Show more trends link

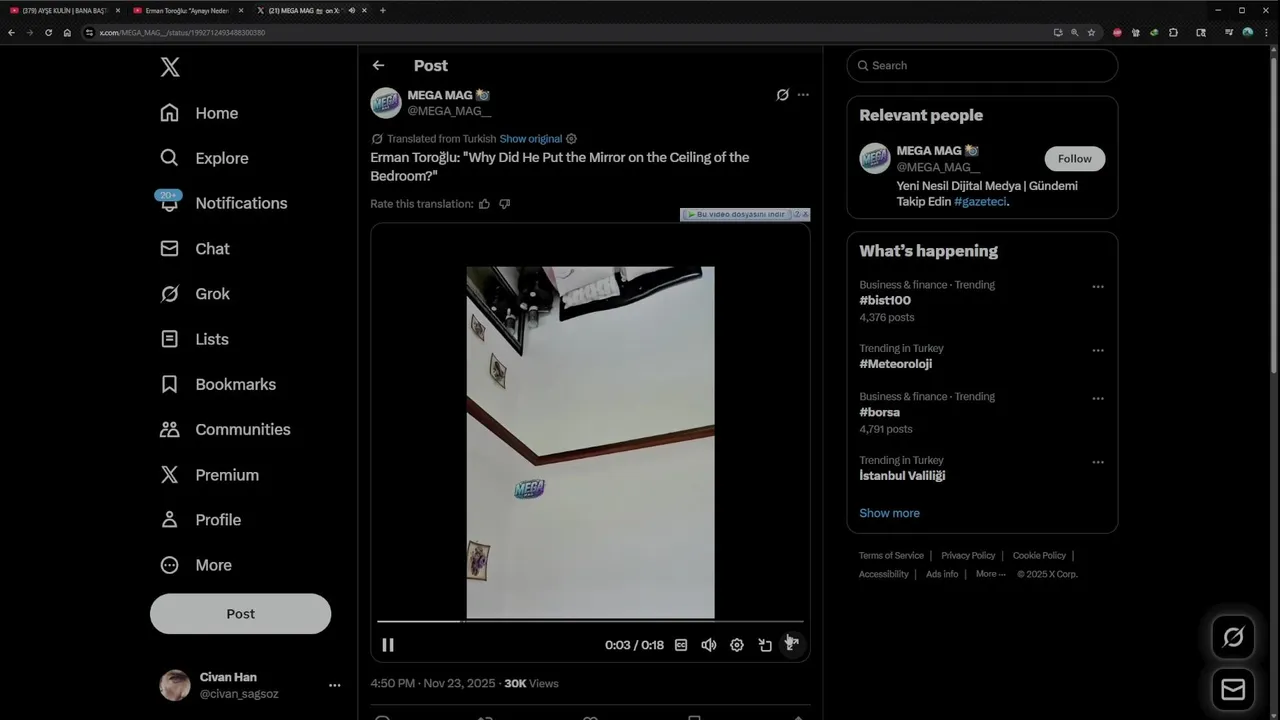[889, 513]
